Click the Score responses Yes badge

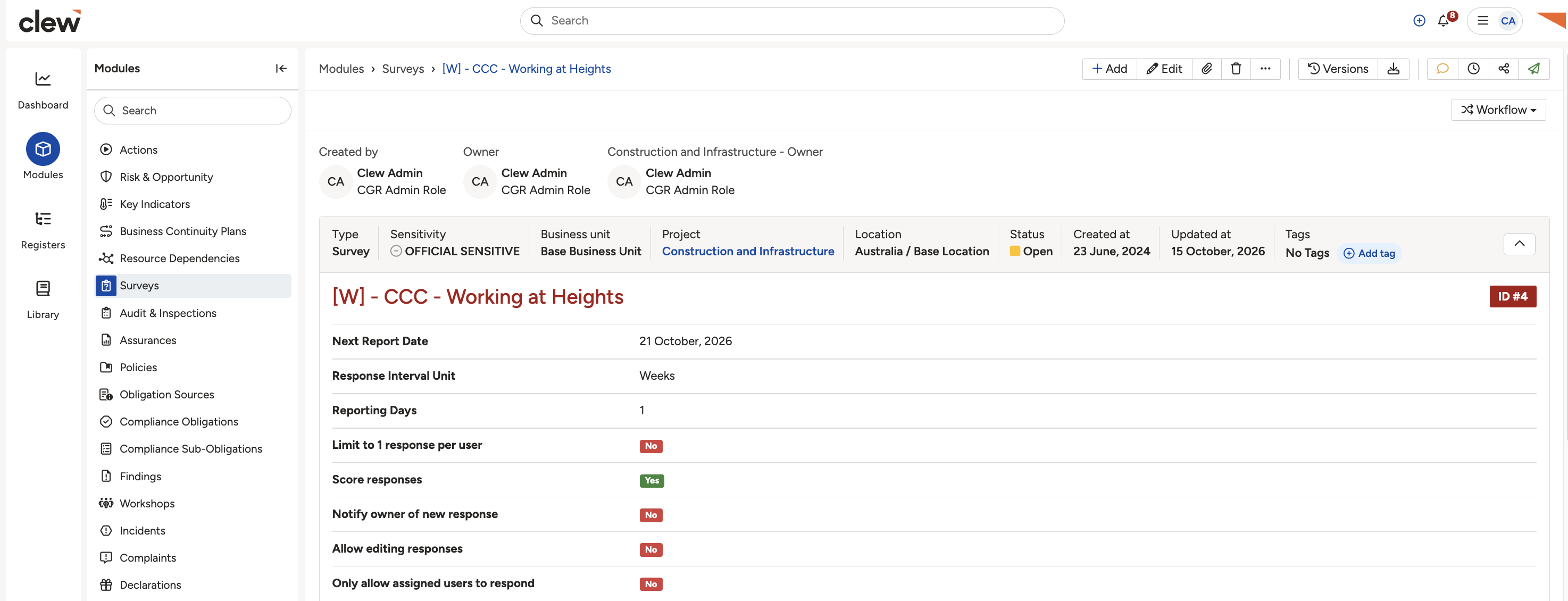(x=652, y=480)
